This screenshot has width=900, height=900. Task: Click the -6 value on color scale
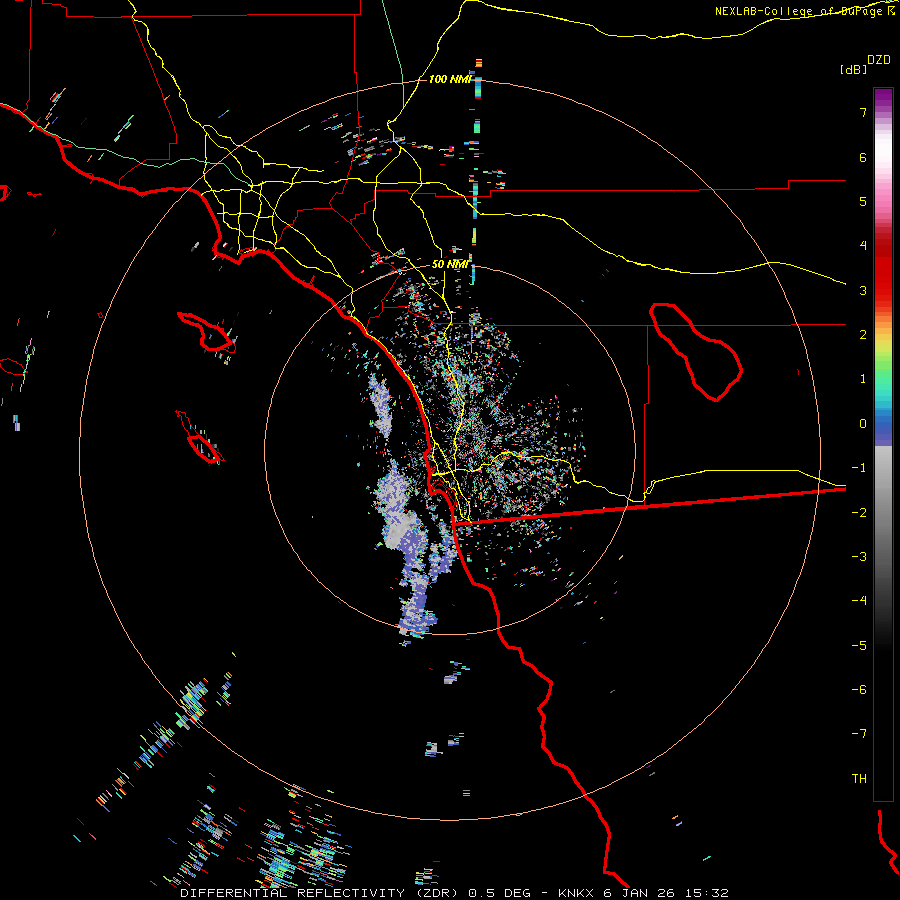pos(859,689)
